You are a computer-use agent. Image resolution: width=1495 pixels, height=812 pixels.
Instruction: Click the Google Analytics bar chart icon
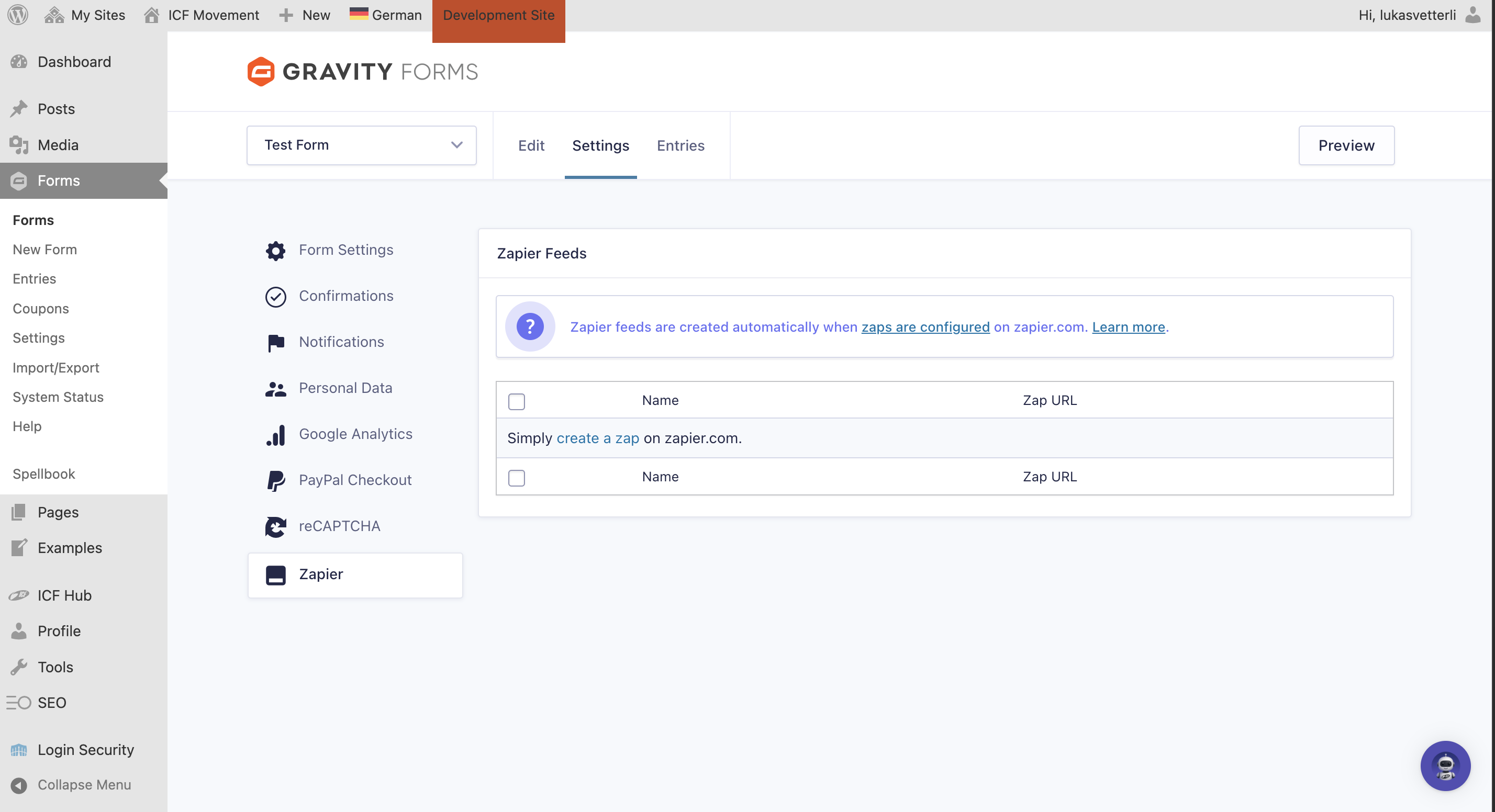coord(275,434)
